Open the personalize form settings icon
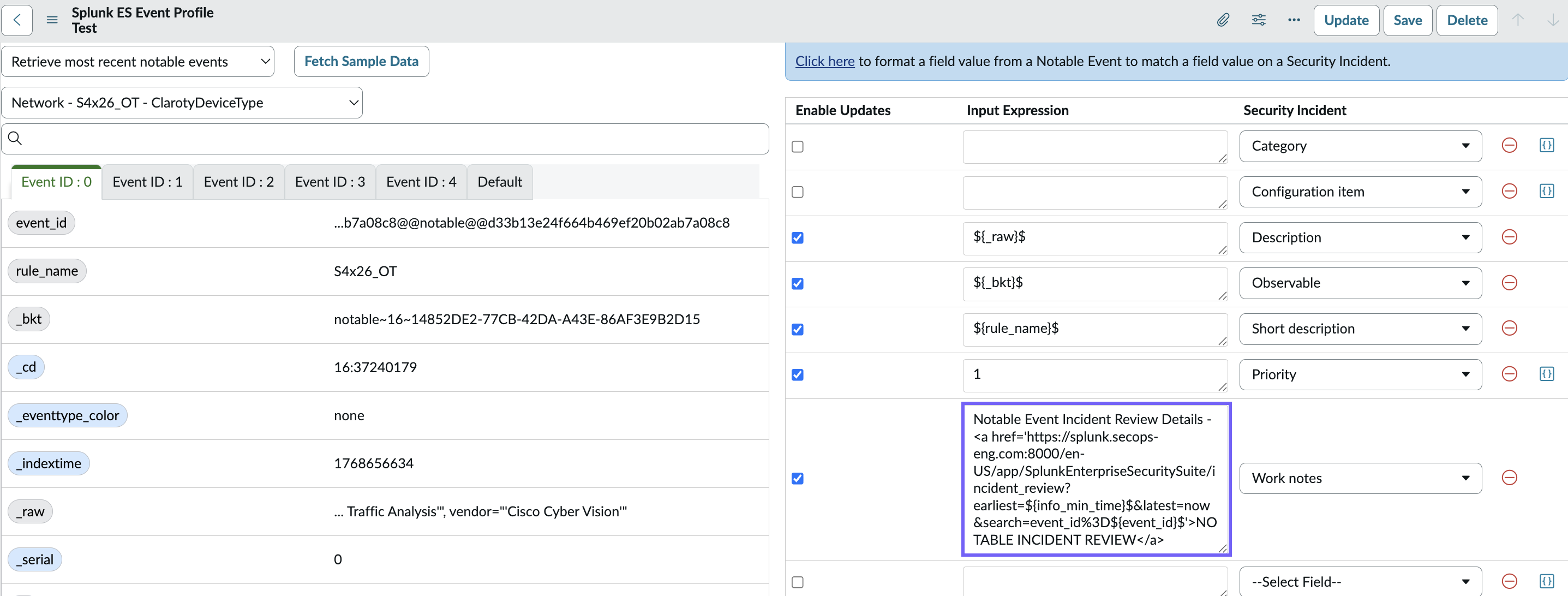This screenshot has width=1568, height=596. 1259,20
